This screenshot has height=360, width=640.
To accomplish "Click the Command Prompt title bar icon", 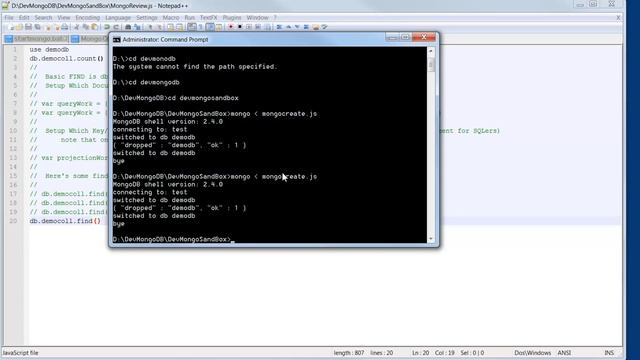I will 117,40.
